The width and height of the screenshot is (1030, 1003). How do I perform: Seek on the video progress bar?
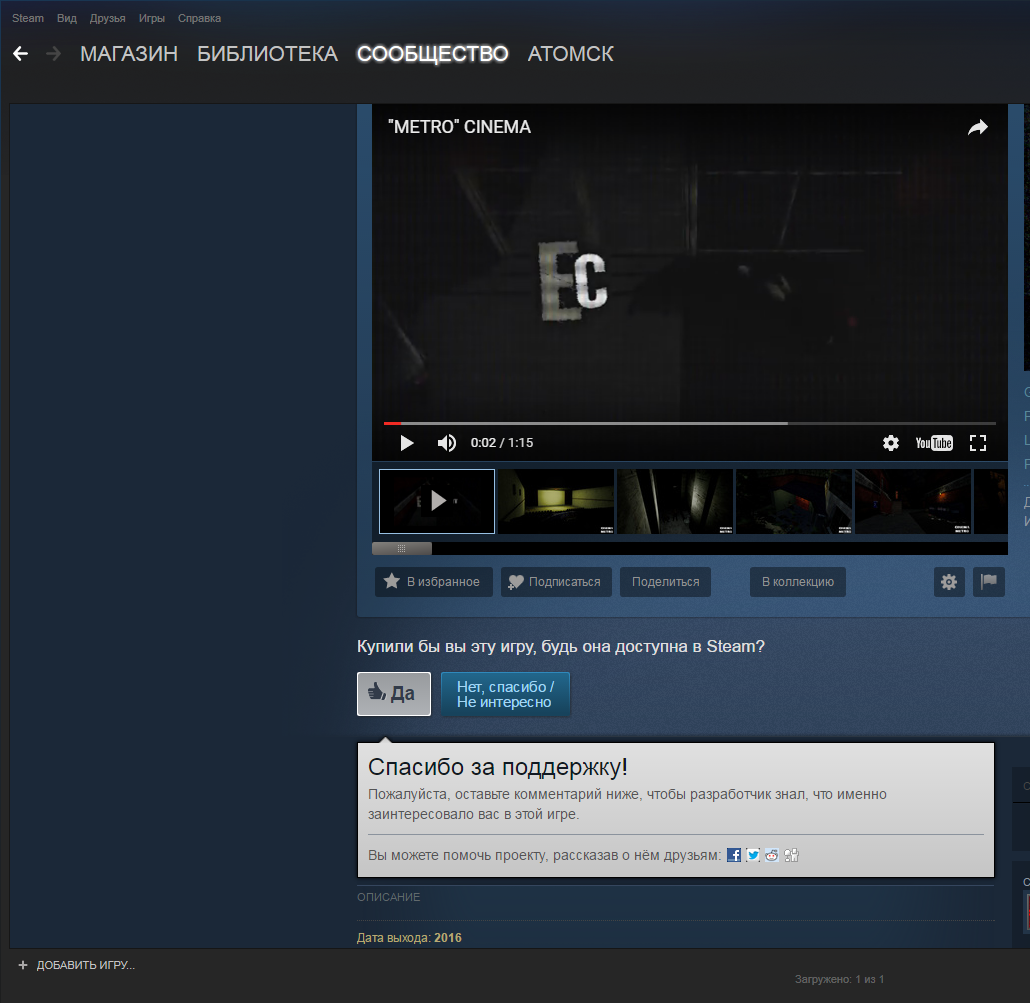[690, 424]
